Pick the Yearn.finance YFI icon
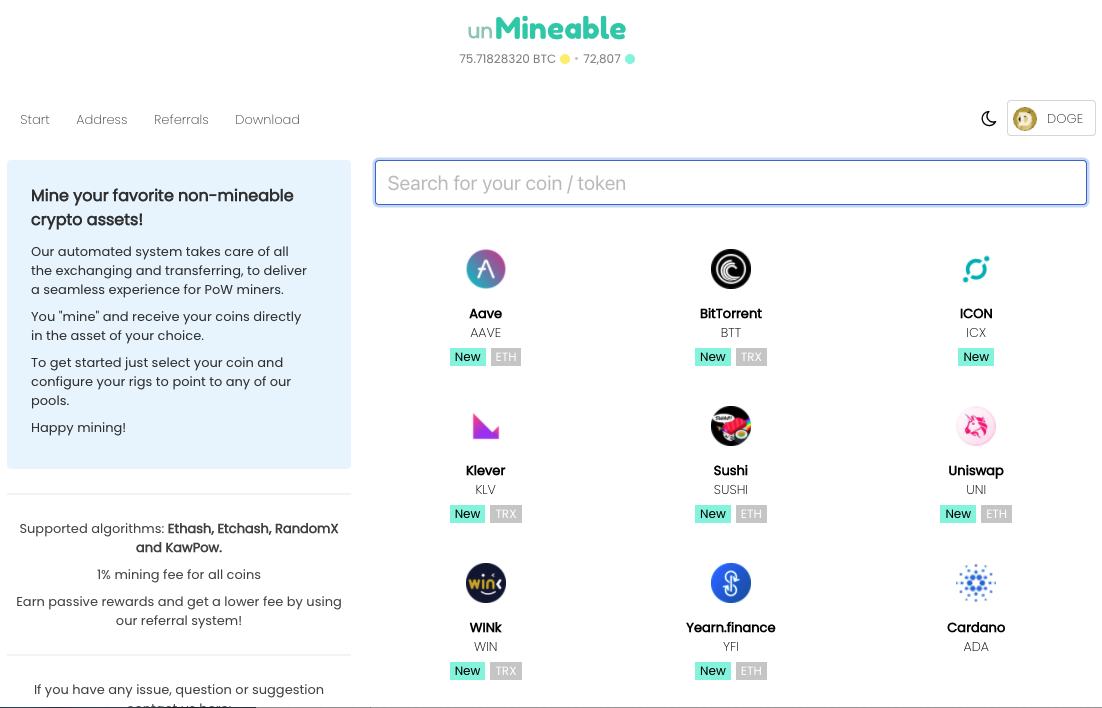The width and height of the screenshot is (1102, 708). click(730, 583)
